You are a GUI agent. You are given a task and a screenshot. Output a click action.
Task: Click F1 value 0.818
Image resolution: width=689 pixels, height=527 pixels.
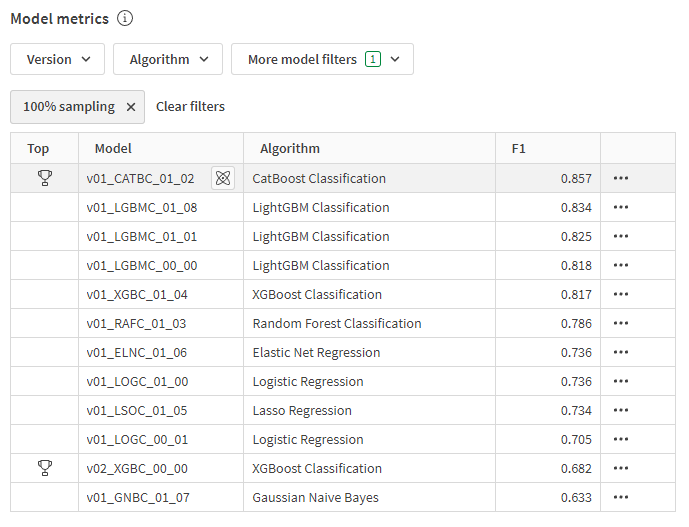(x=576, y=265)
